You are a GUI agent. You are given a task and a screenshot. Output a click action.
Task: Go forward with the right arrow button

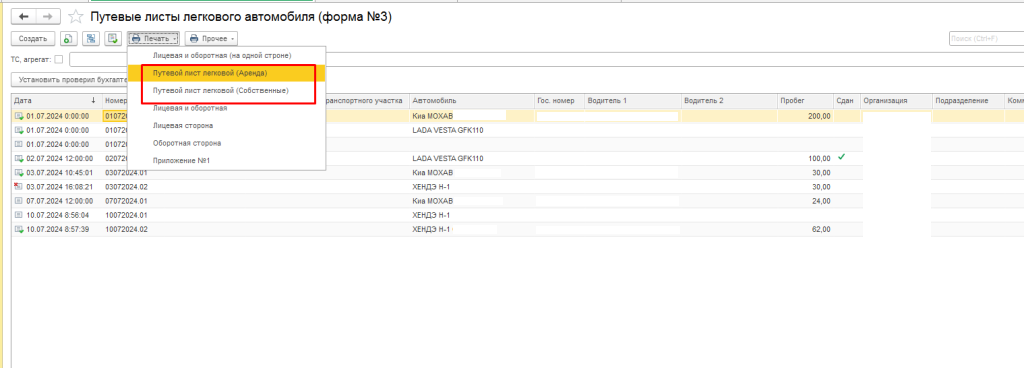(x=48, y=17)
